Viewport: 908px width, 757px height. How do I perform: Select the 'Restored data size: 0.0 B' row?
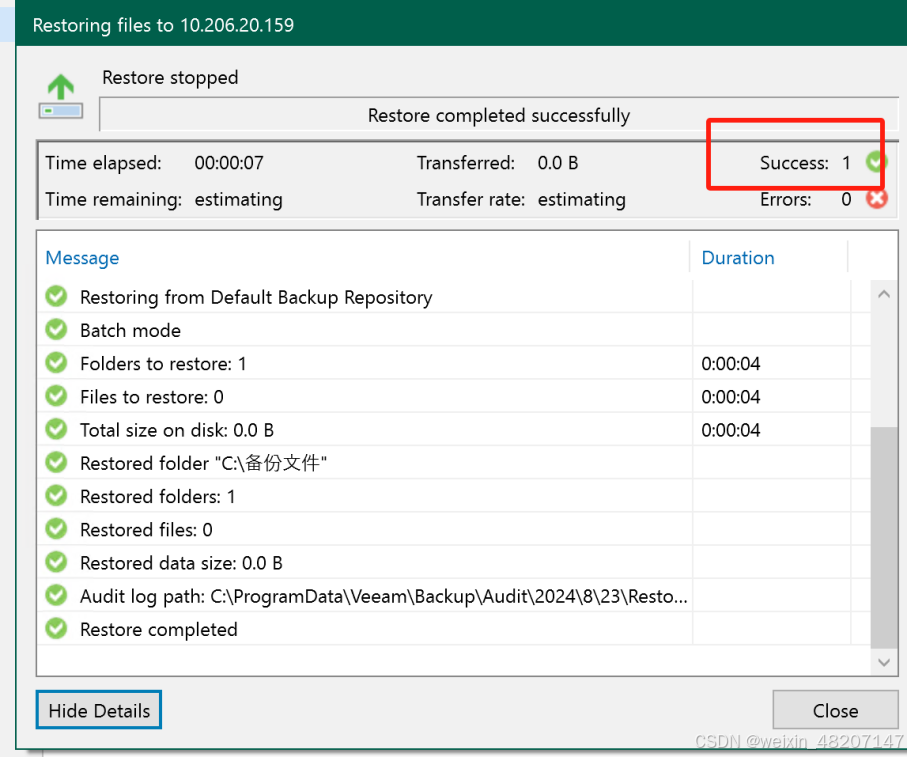(x=453, y=562)
